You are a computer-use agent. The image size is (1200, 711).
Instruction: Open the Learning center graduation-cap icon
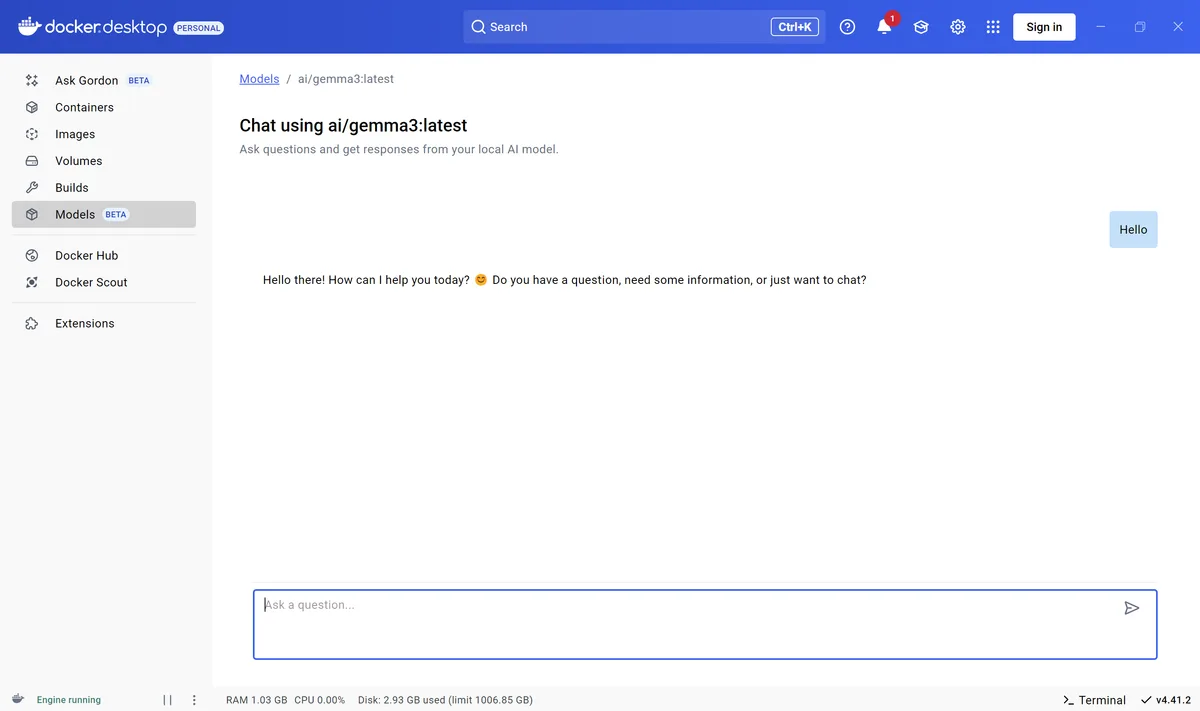click(x=921, y=27)
